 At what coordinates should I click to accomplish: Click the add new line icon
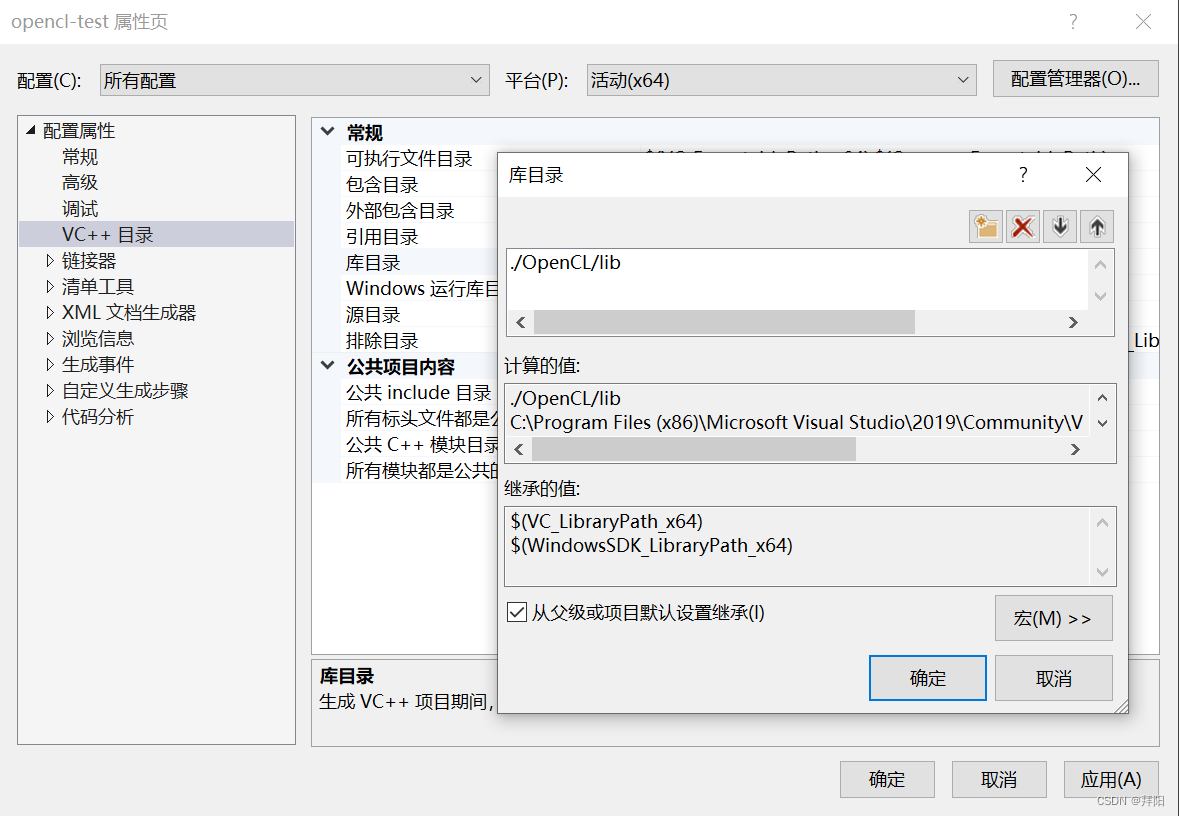[985, 226]
